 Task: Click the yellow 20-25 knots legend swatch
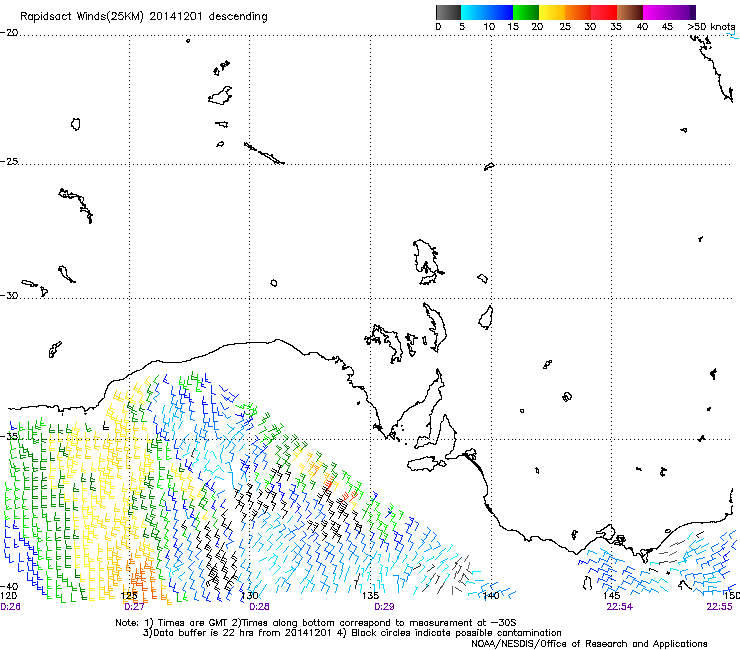552,12
